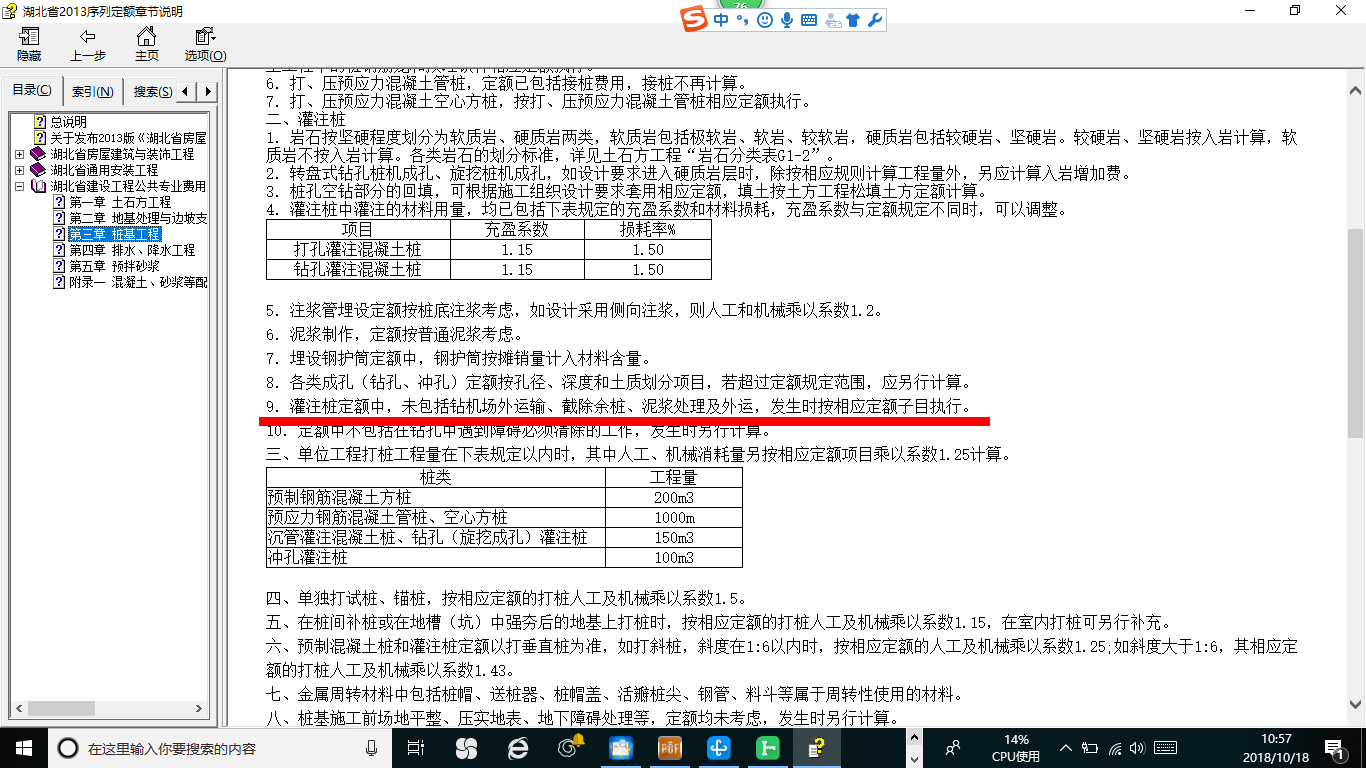This screenshot has width=1366, height=768.
Task: Expand the 湖北省通用安装工程 node
Action: 20,170
